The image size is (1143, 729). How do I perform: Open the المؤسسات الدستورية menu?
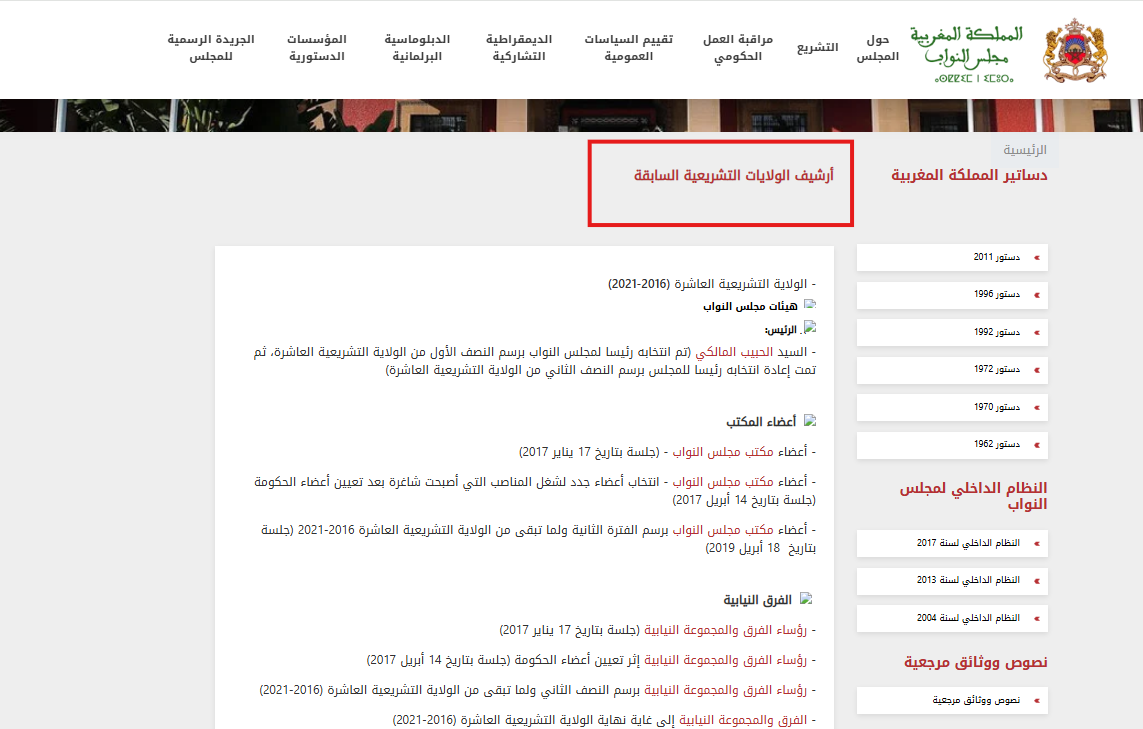[x=316, y=47]
